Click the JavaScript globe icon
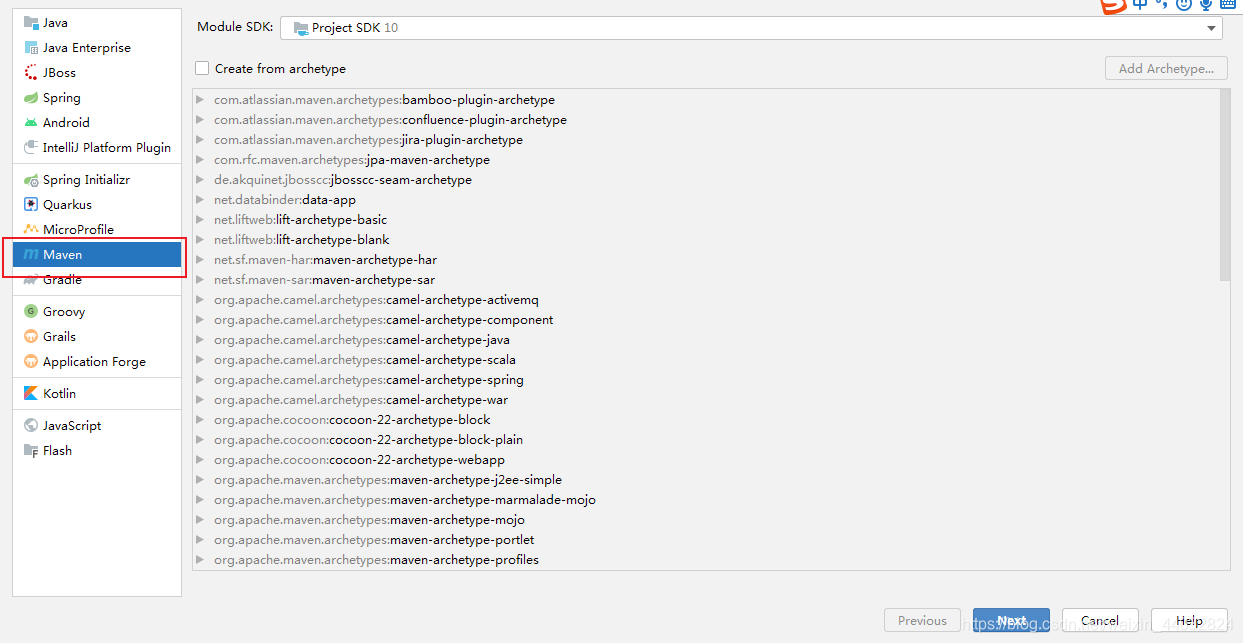 [x=31, y=425]
